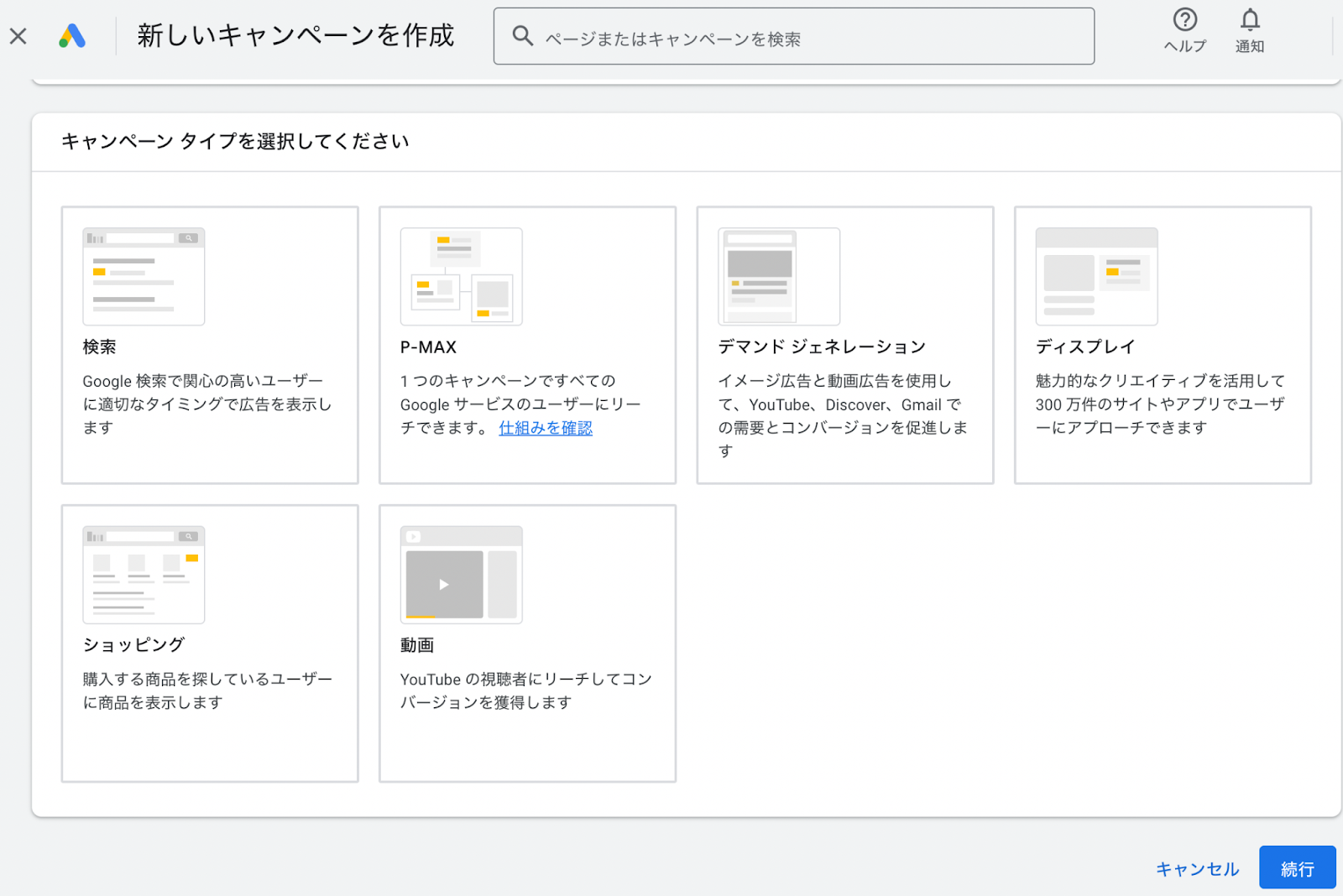The height and width of the screenshot is (896, 1343).
Task: Choose the 検索 campaign title
Action: (x=99, y=346)
